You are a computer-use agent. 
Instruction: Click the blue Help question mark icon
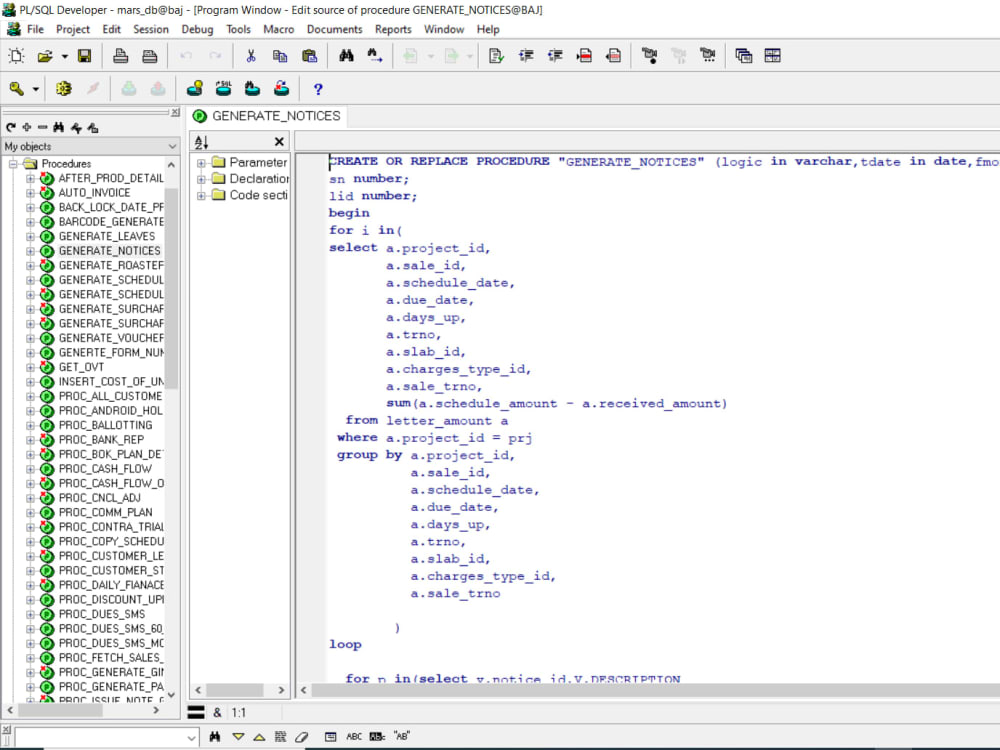pos(318,89)
